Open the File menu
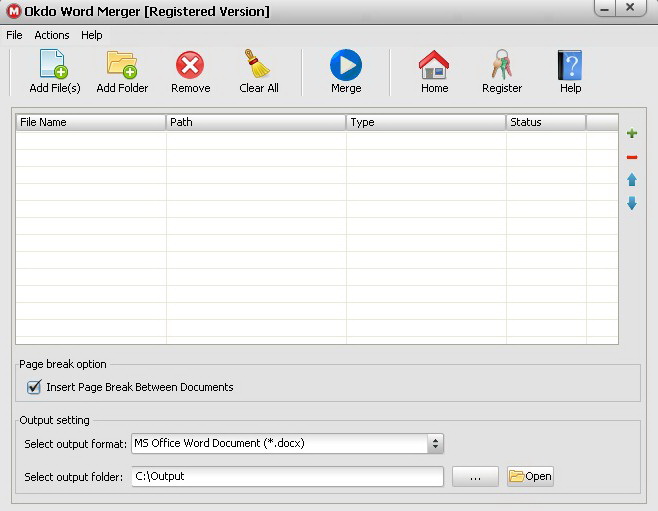The height and width of the screenshot is (511, 658). pos(14,35)
